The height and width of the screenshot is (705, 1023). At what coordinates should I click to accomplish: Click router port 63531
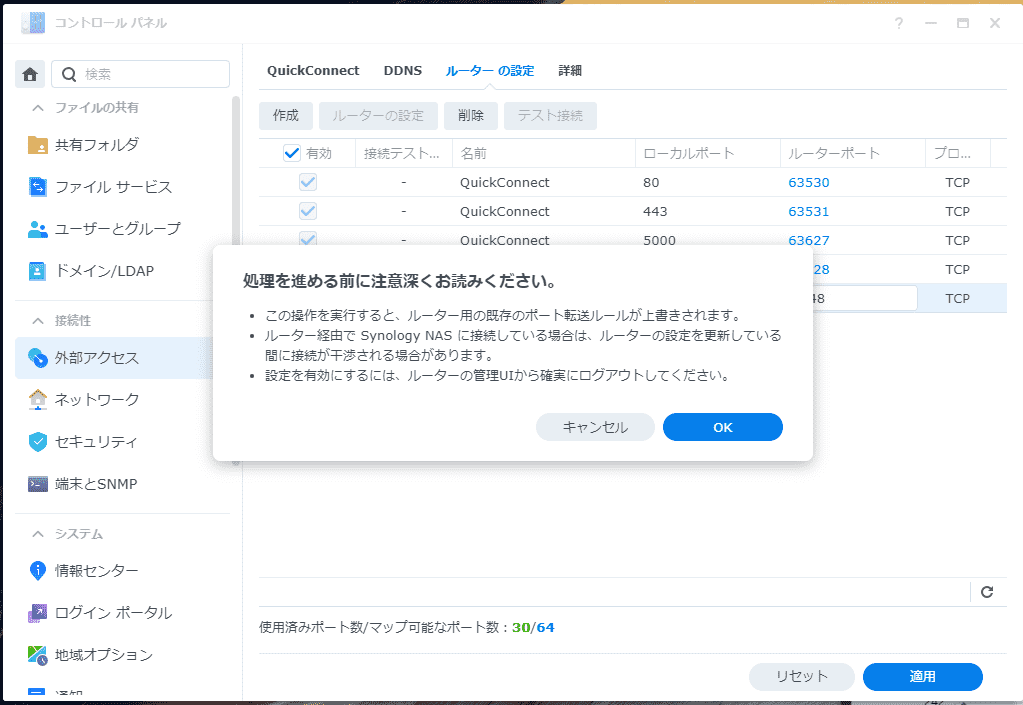808,211
